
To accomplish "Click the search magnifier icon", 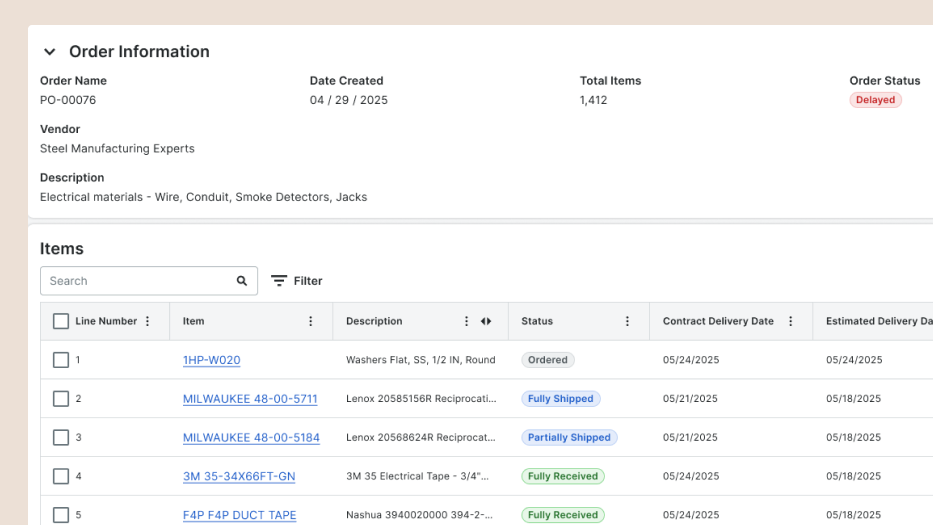I will click(x=242, y=281).
